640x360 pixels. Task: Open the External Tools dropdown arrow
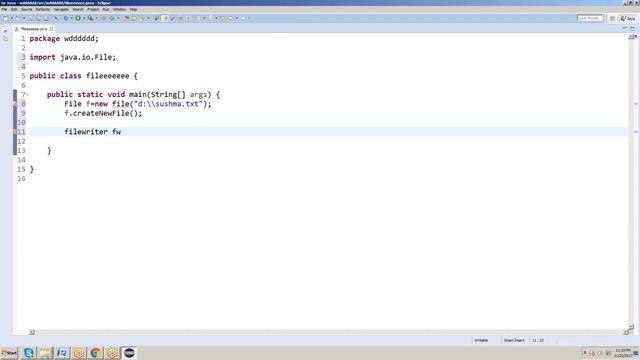(x=96, y=18)
